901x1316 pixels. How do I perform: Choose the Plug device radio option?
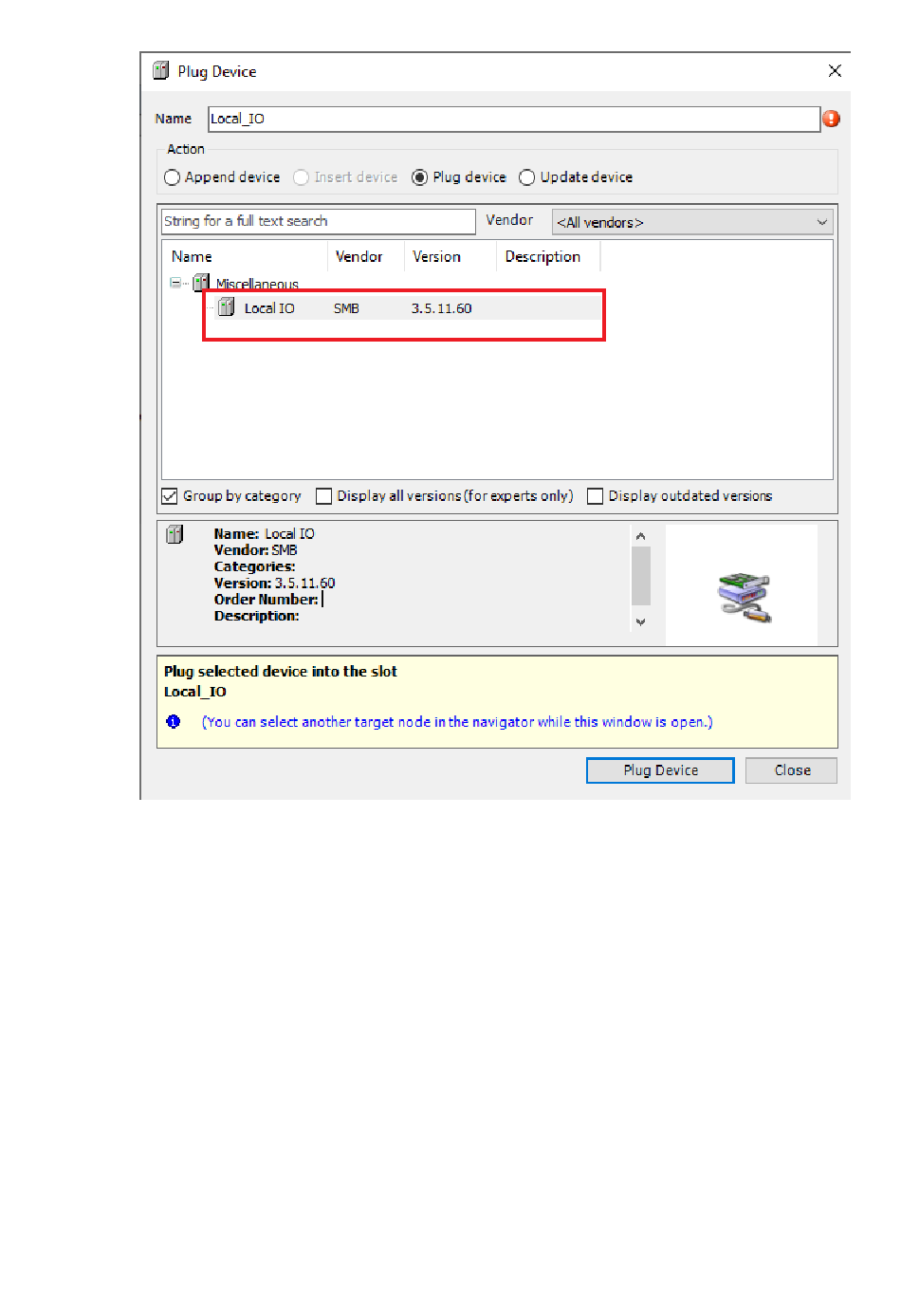click(419, 177)
